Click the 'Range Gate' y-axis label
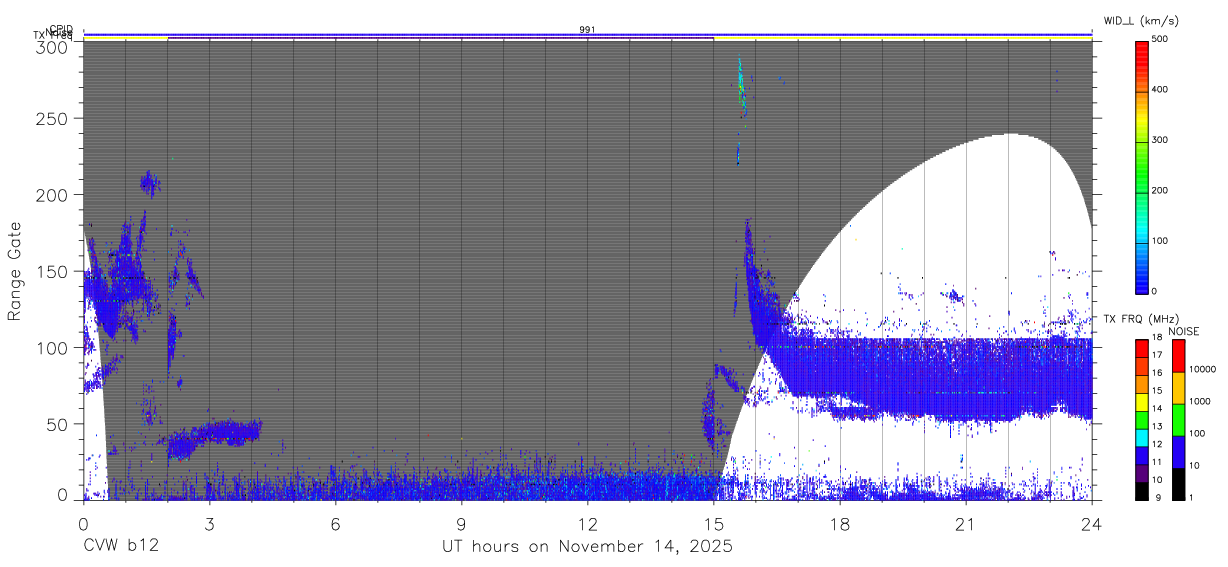Viewport: 1228px width, 567px height. 15,271
